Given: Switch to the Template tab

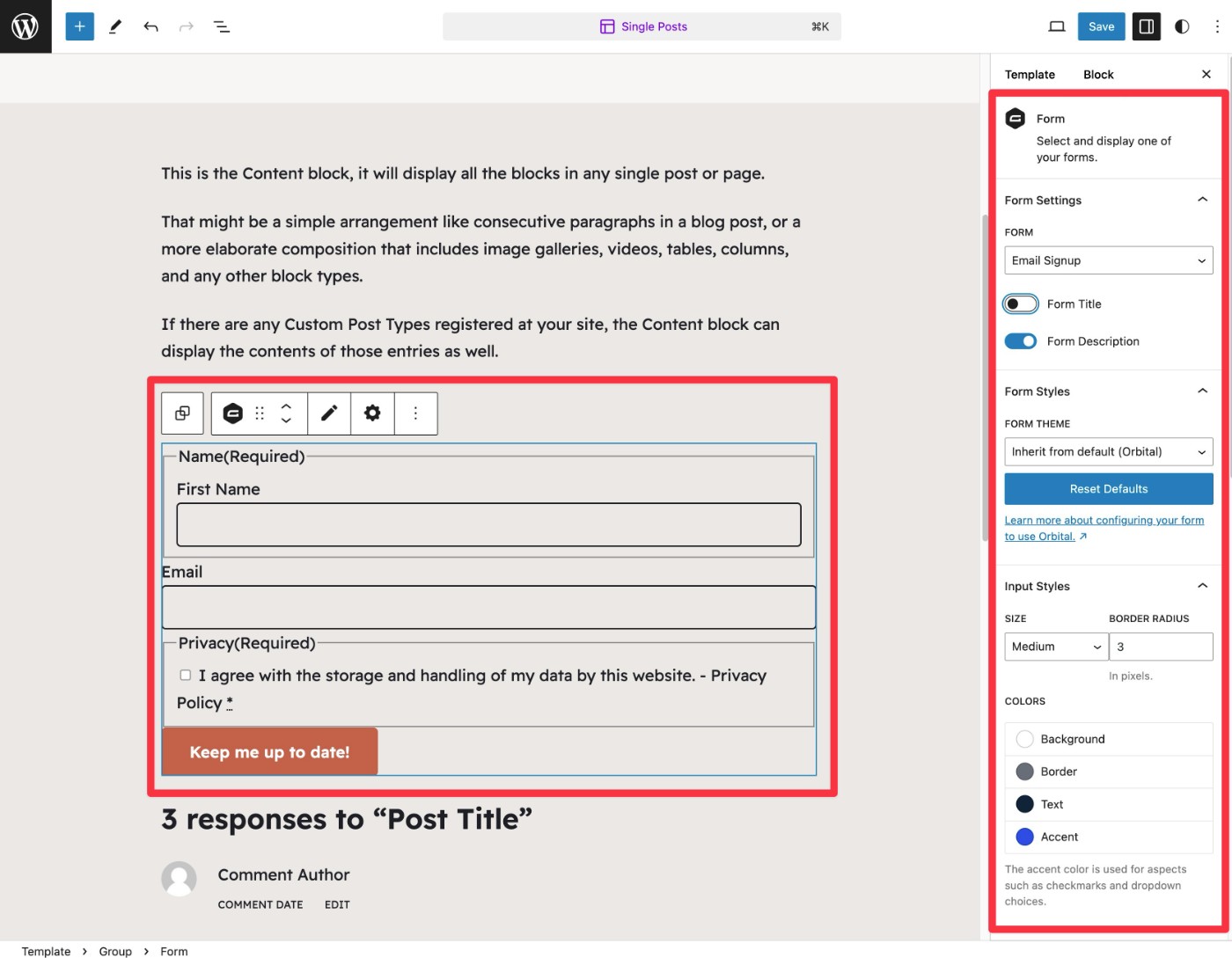Looking at the screenshot, I should [x=1030, y=75].
